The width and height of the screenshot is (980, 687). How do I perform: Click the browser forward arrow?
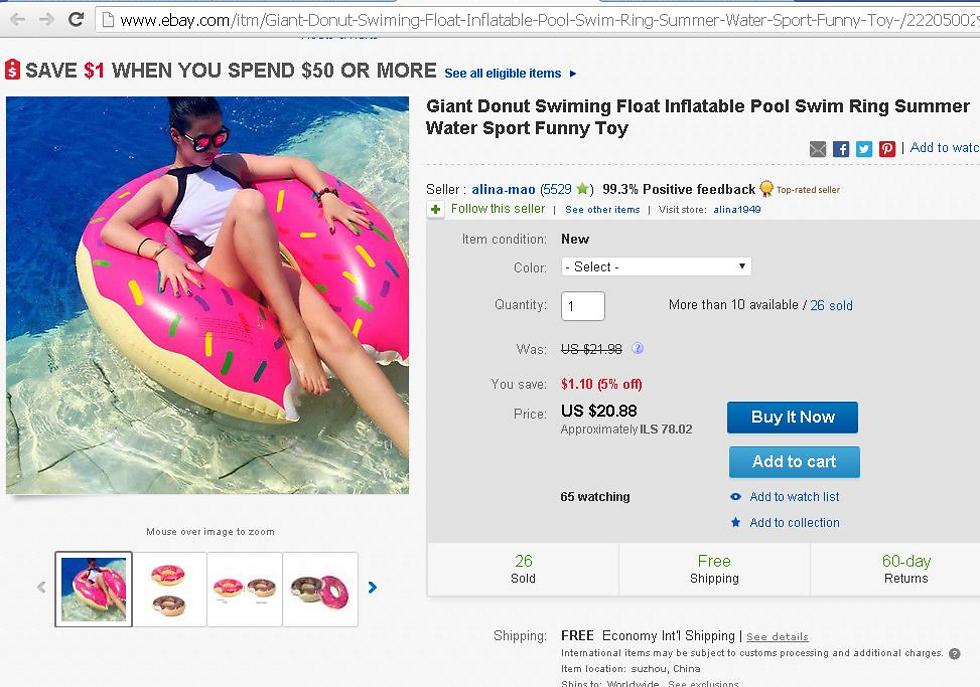click(46, 19)
